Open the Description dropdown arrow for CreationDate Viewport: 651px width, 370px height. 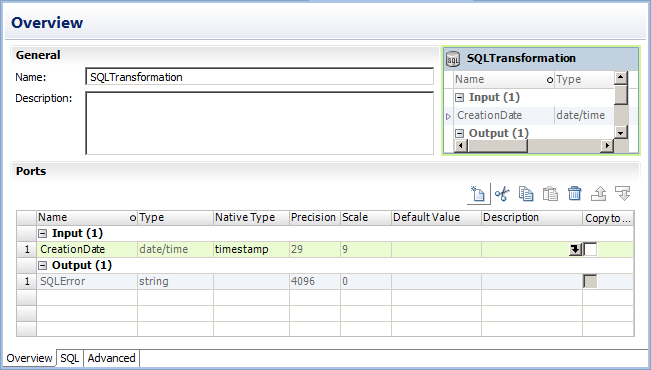click(x=575, y=250)
